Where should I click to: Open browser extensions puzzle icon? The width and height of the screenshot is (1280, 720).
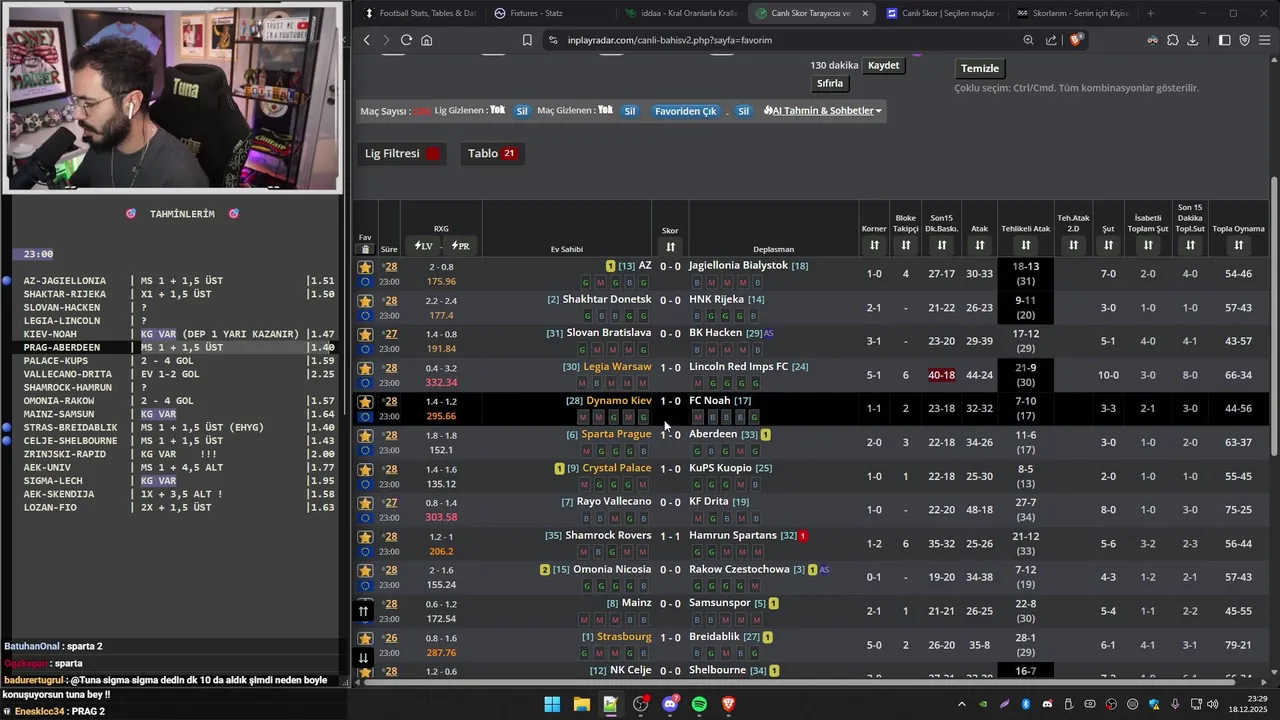1173,40
